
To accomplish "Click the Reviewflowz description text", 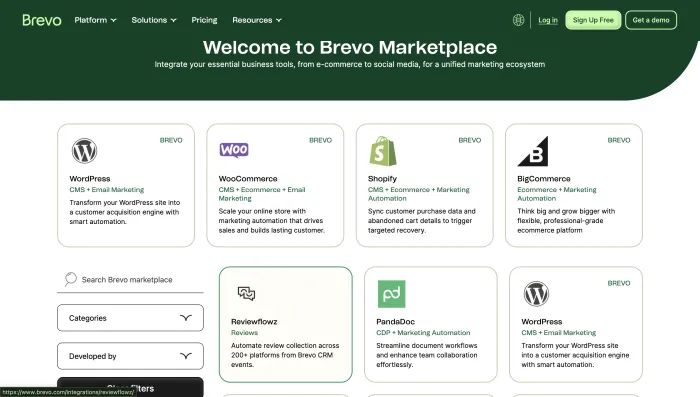I will tap(285, 355).
